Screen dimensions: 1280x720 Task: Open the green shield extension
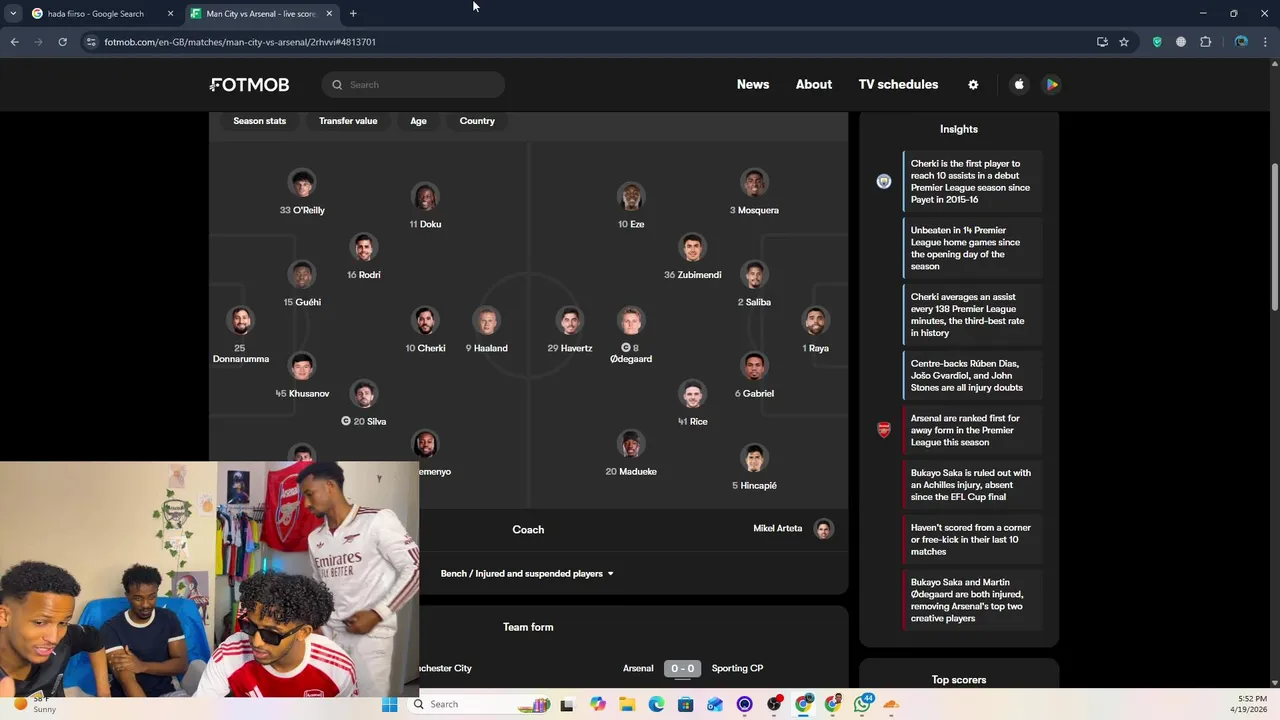click(x=1157, y=42)
